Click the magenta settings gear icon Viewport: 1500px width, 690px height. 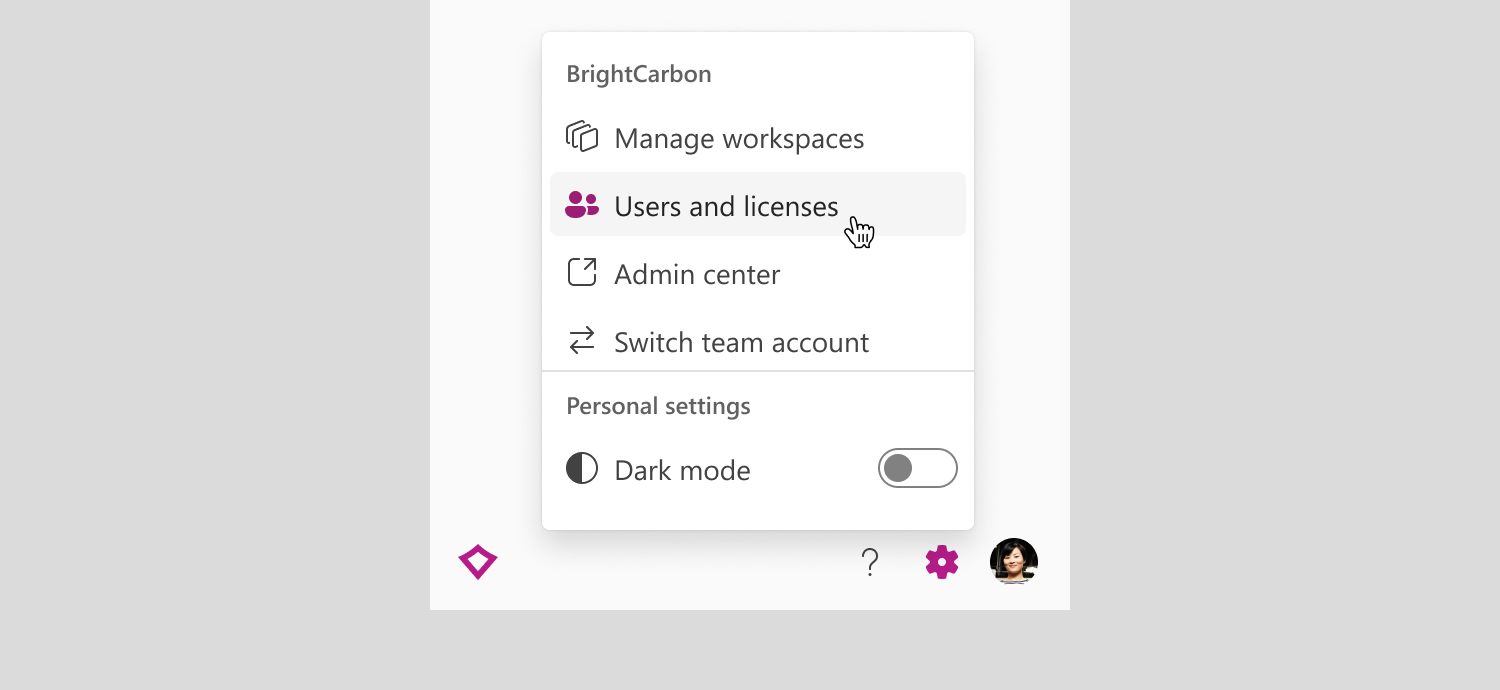(942, 562)
